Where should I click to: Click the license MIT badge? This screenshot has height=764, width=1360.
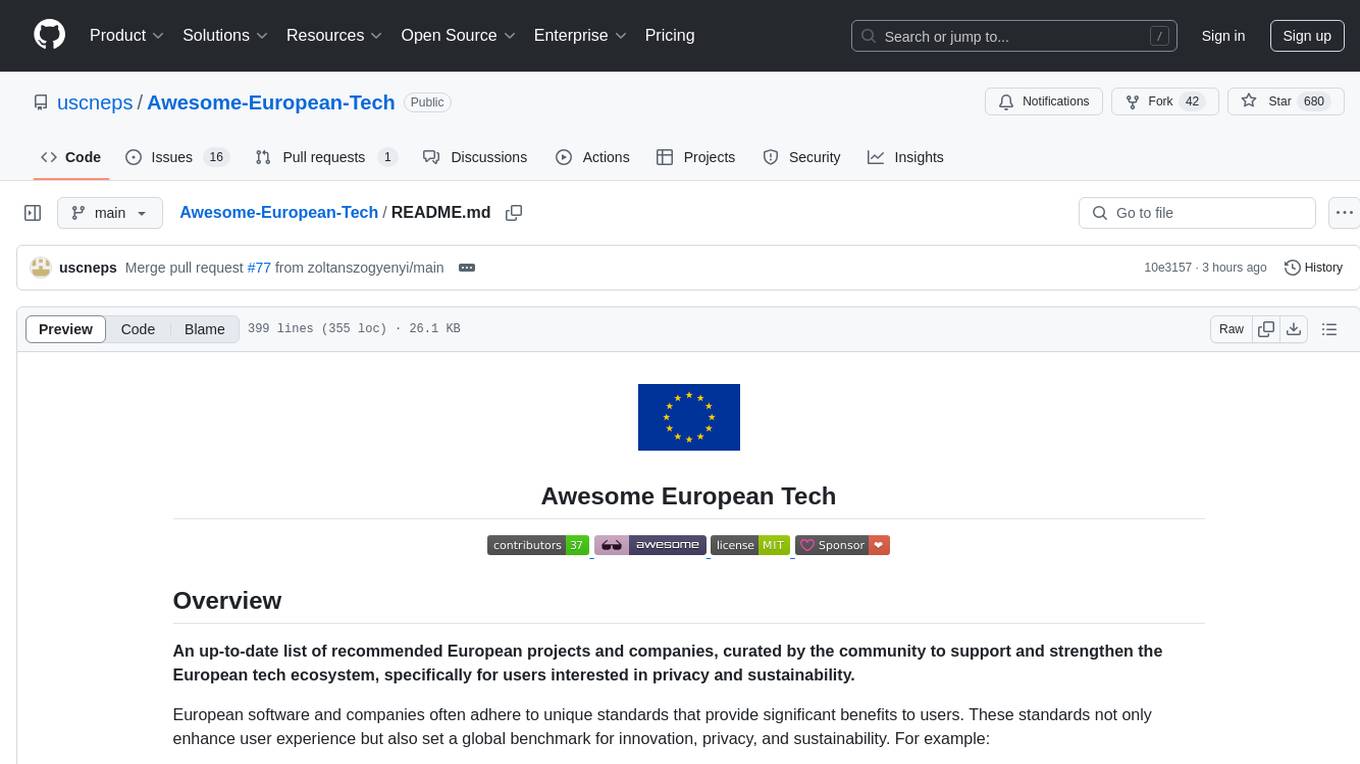point(750,545)
